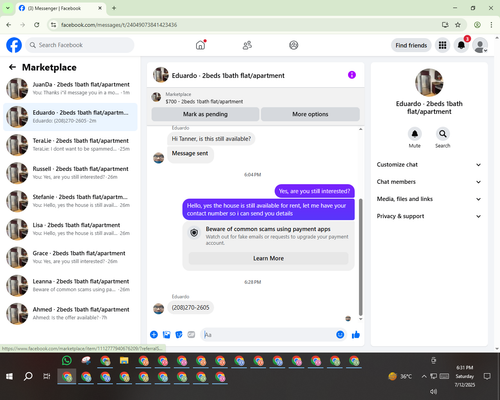Open the volume speaker tray icon

(433, 391)
